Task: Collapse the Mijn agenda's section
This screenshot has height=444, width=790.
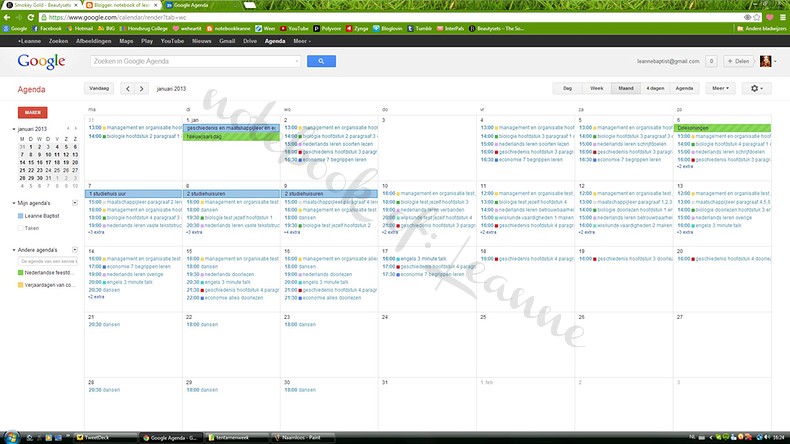Action: (14, 203)
